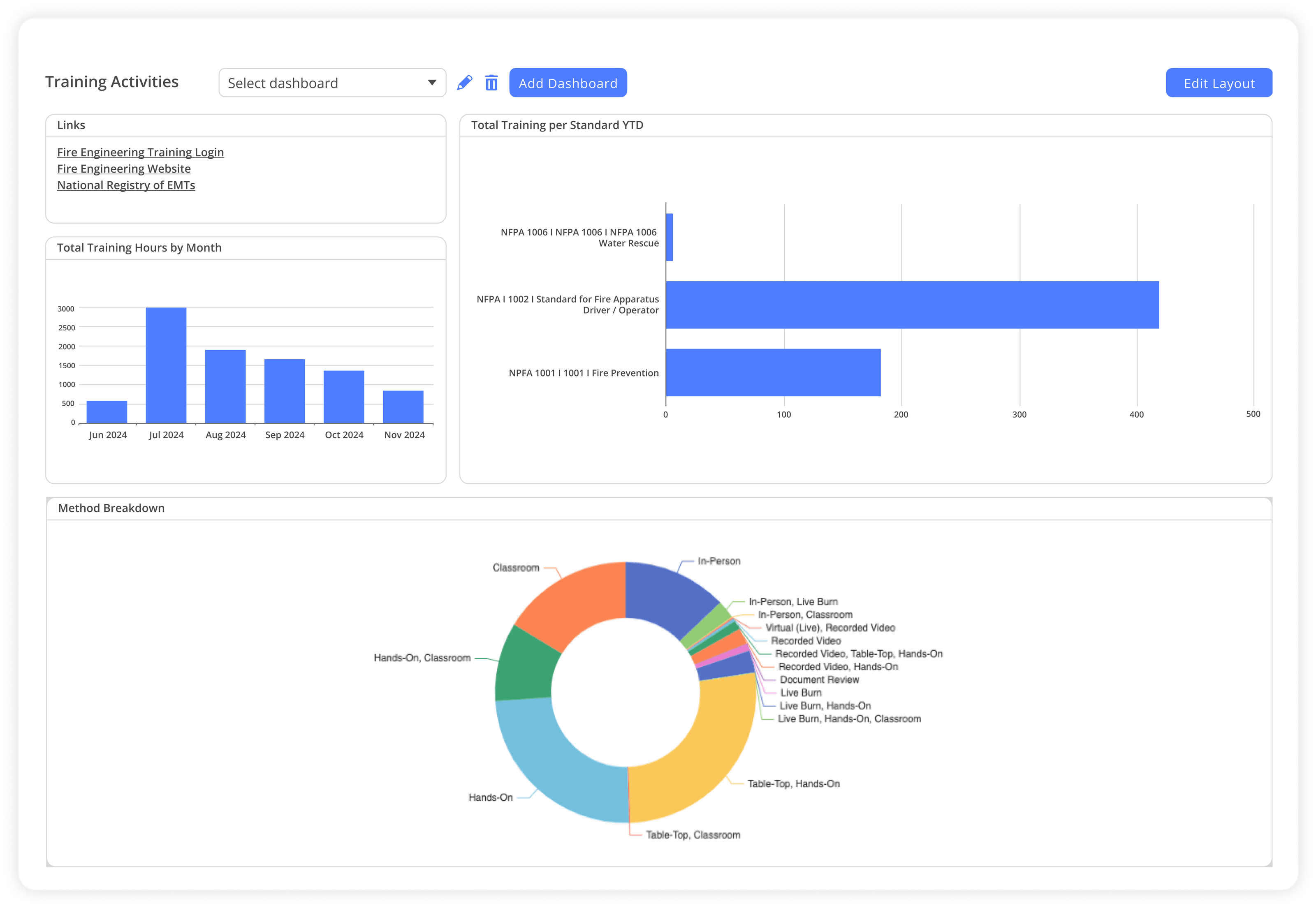Expand the dropdown chevron next to Select dashboard
The width and height of the screenshot is (1316, 908).
[x=431, y=83]
